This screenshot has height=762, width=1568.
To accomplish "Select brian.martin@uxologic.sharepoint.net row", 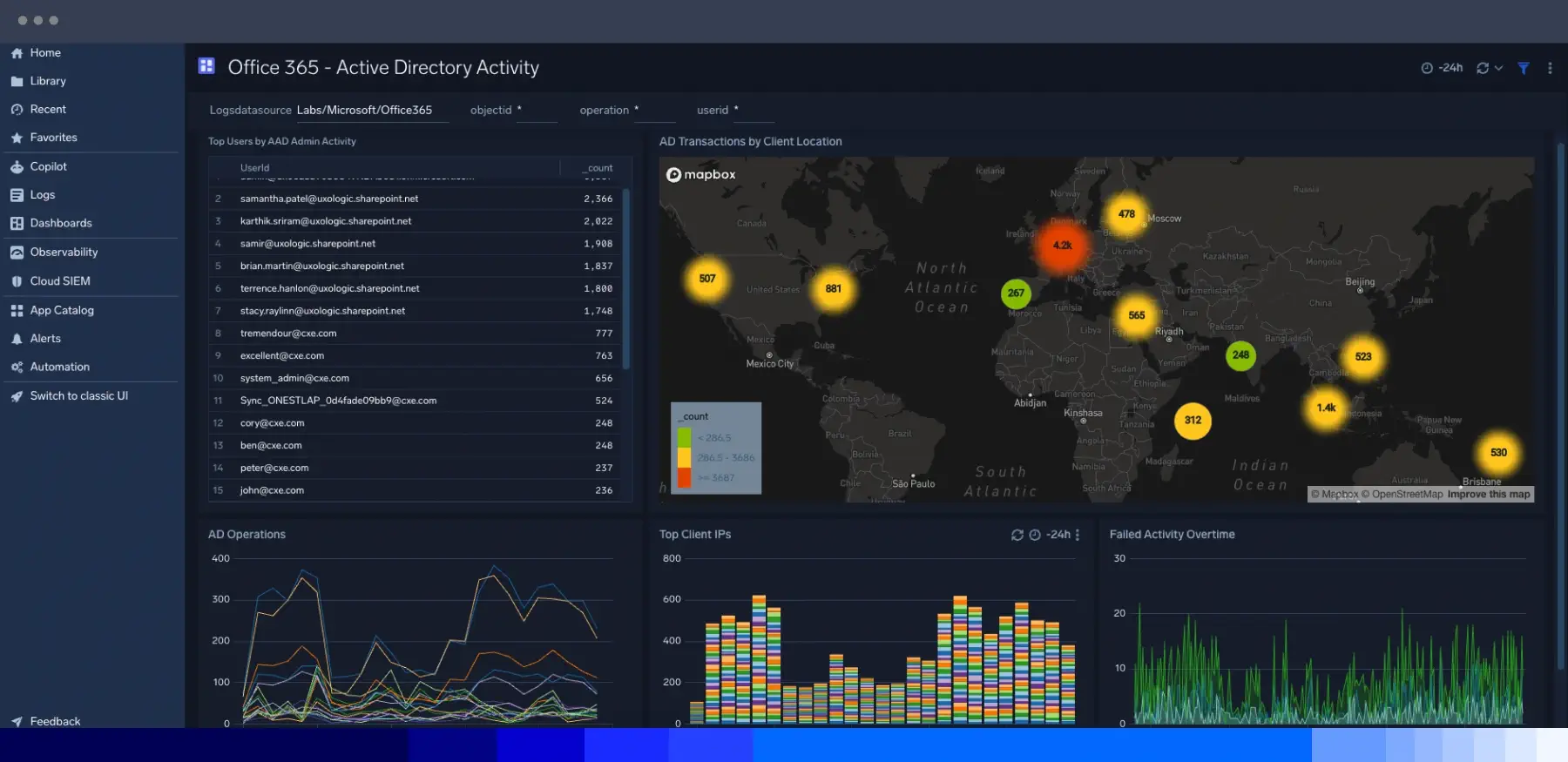I will coord(415,266).
